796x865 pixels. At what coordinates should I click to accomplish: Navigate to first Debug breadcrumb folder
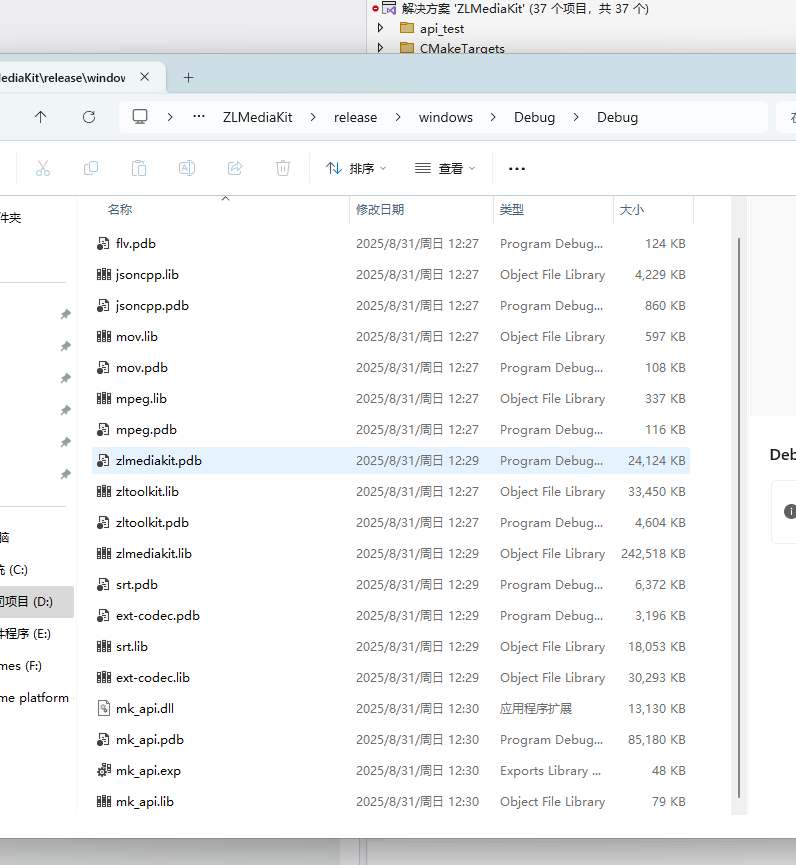pos(535,117)
